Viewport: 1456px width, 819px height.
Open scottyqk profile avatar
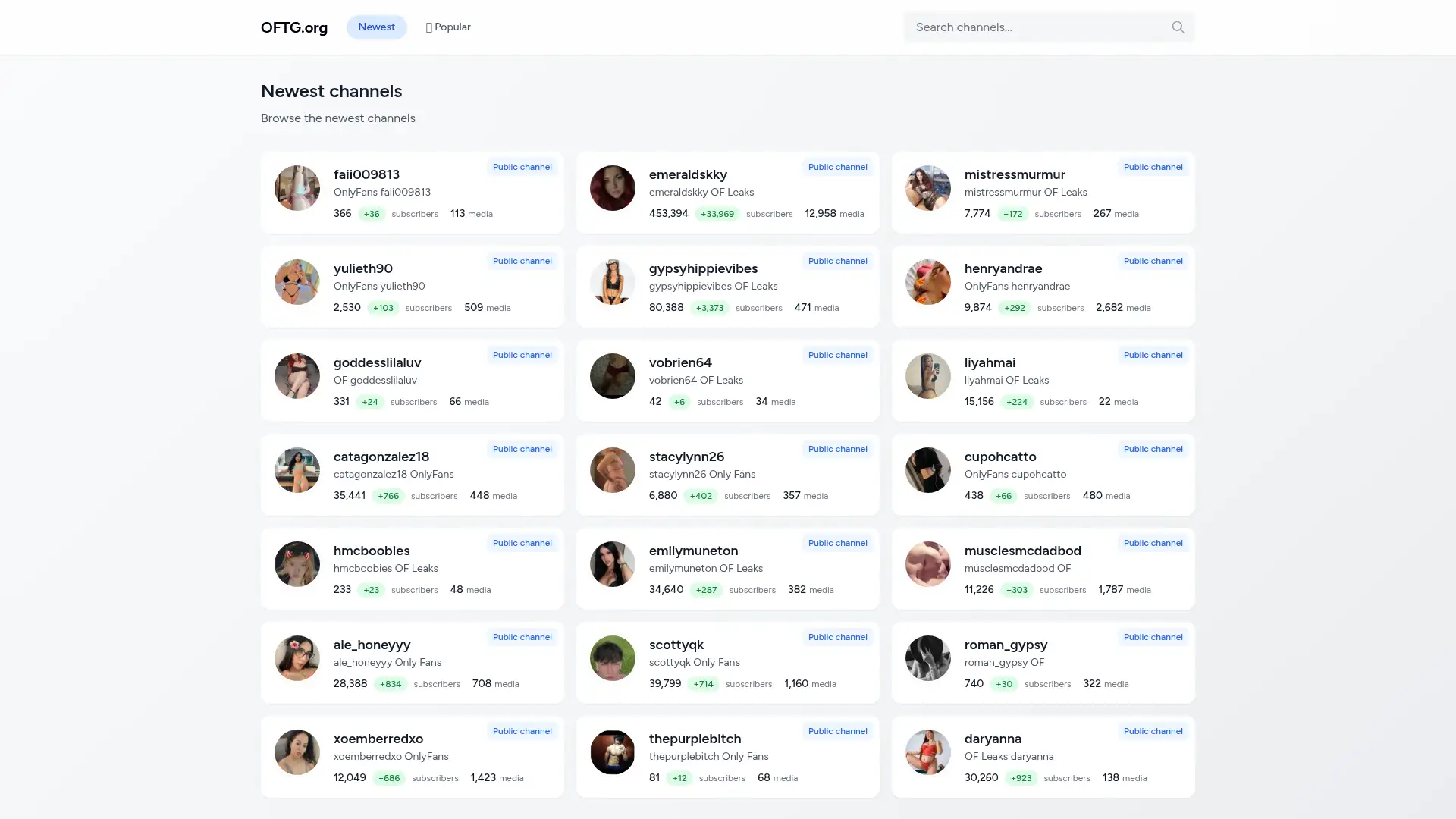click(613, 658)
